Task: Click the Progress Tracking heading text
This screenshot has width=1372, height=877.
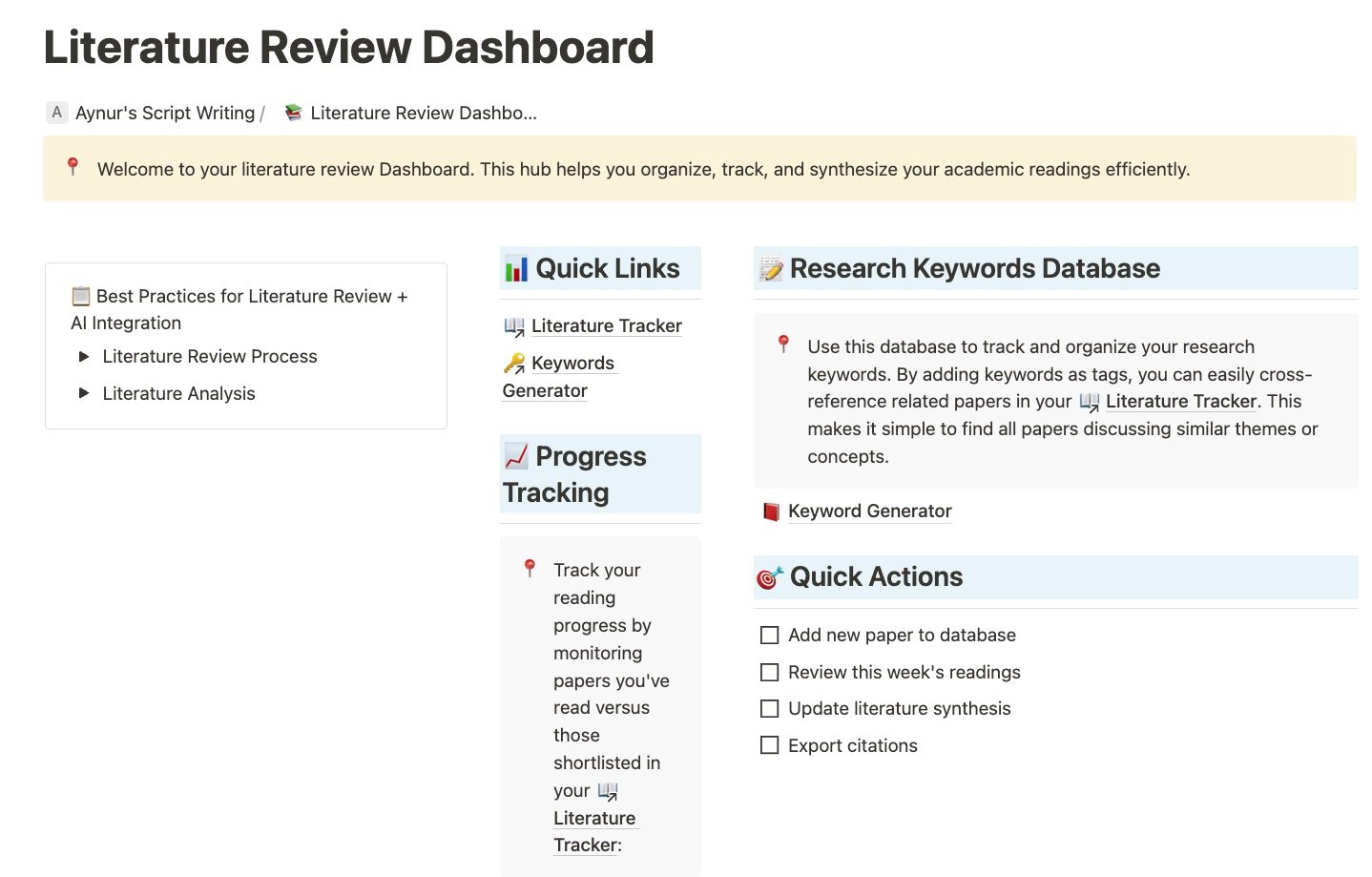Action: pos(574,474)
